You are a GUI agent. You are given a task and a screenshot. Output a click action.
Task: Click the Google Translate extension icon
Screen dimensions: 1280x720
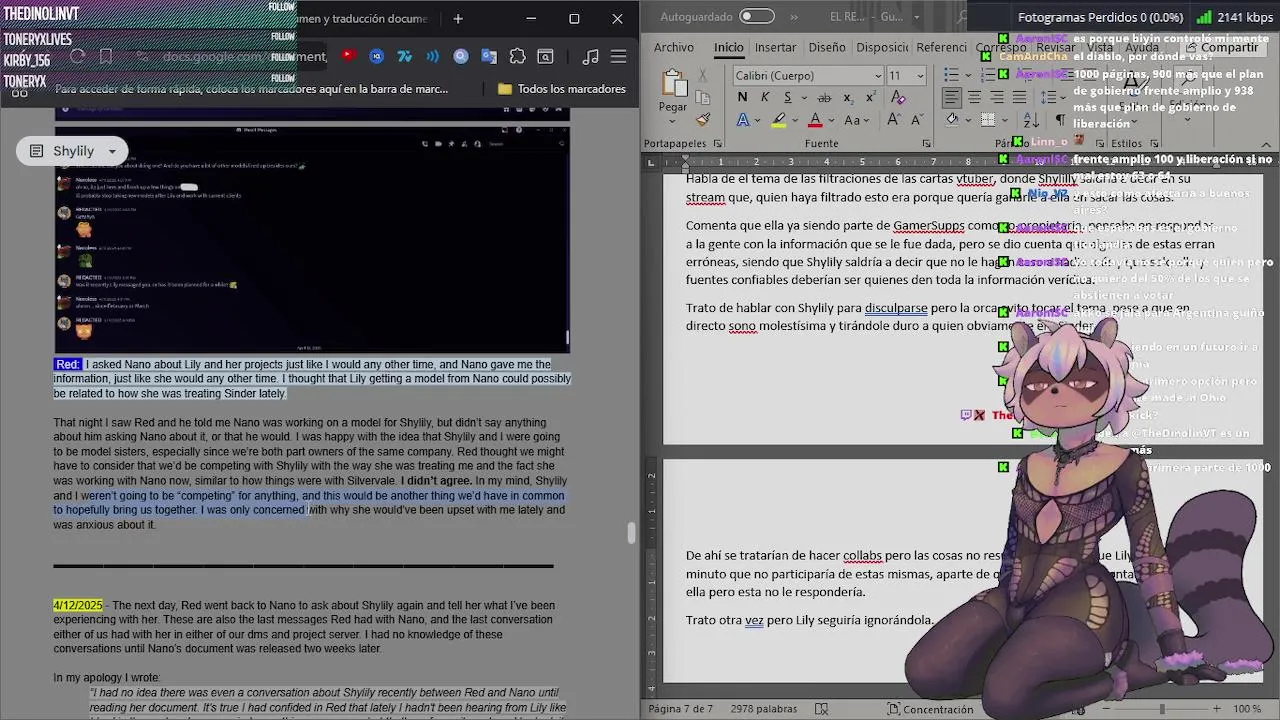(489, 57)
